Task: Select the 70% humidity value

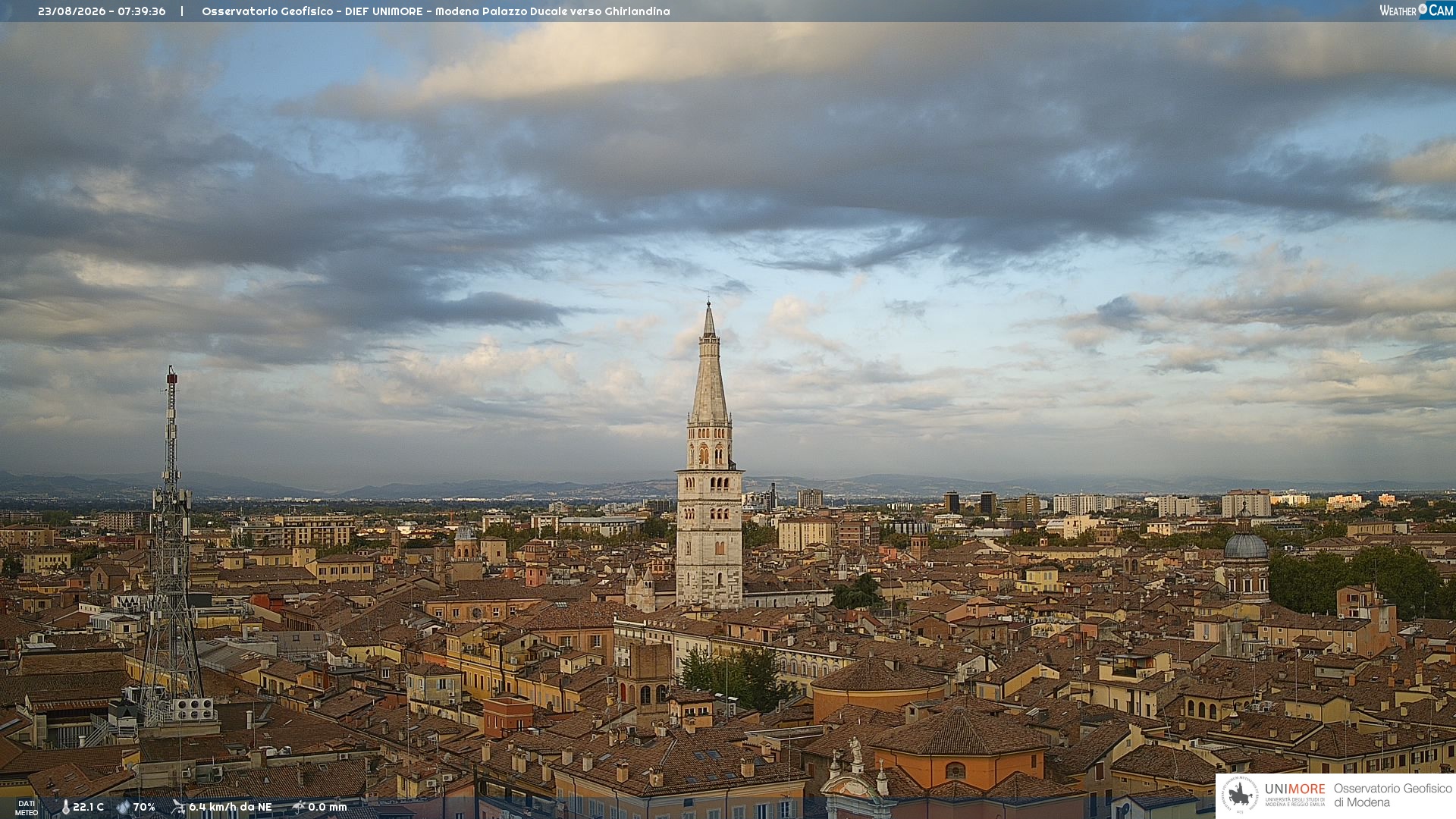Action: pyautogui.click(x=144, y=807)
